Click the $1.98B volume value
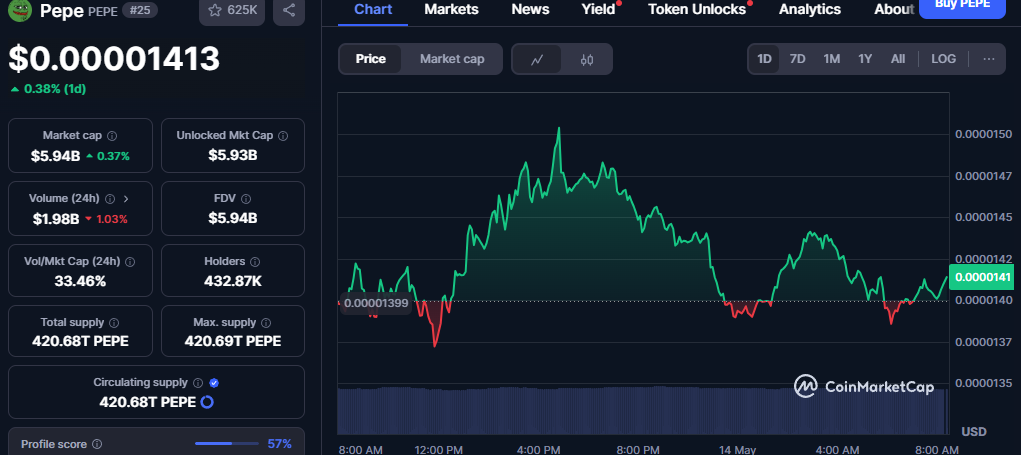 click(56, 219)
